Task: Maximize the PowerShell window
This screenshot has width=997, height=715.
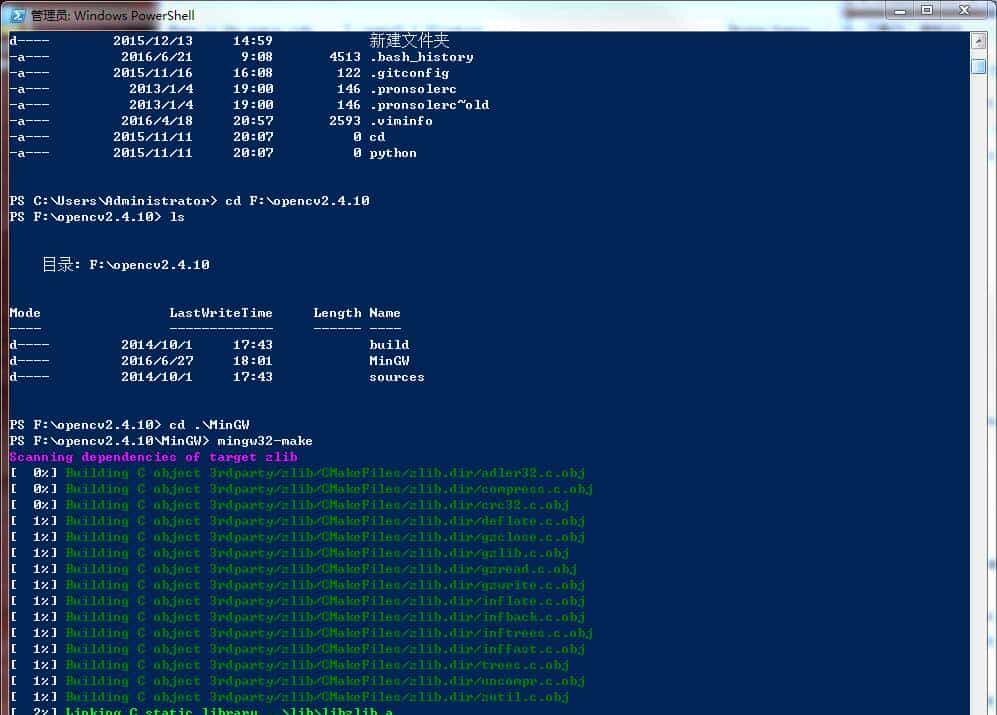Action: click(926, 12)
